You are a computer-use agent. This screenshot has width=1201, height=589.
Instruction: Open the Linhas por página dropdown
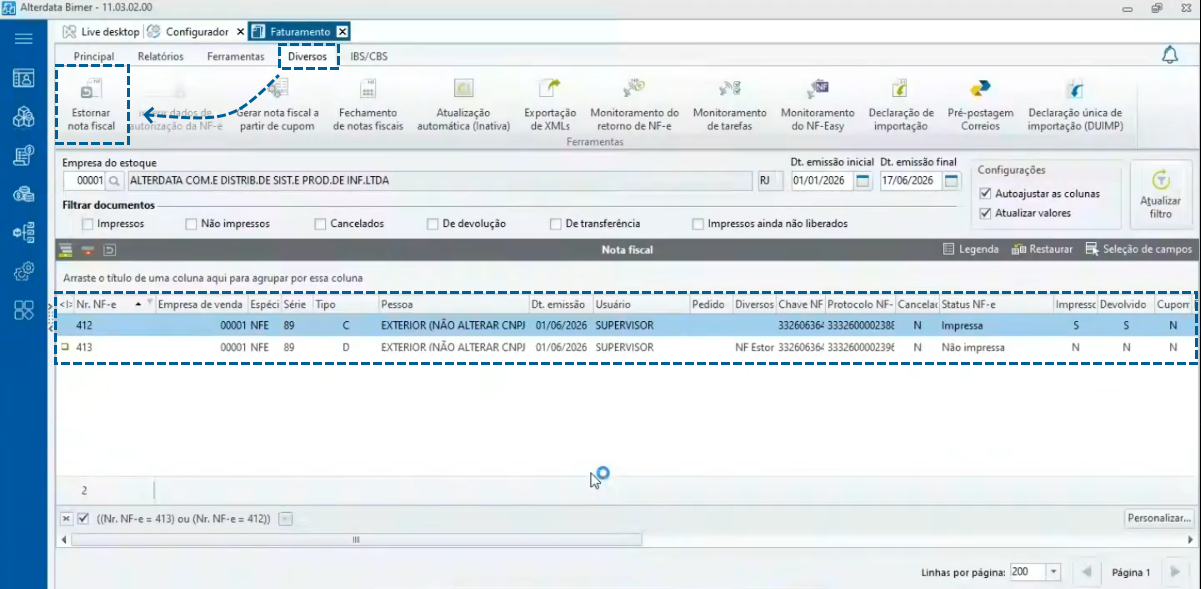(x=1053, y=572)
